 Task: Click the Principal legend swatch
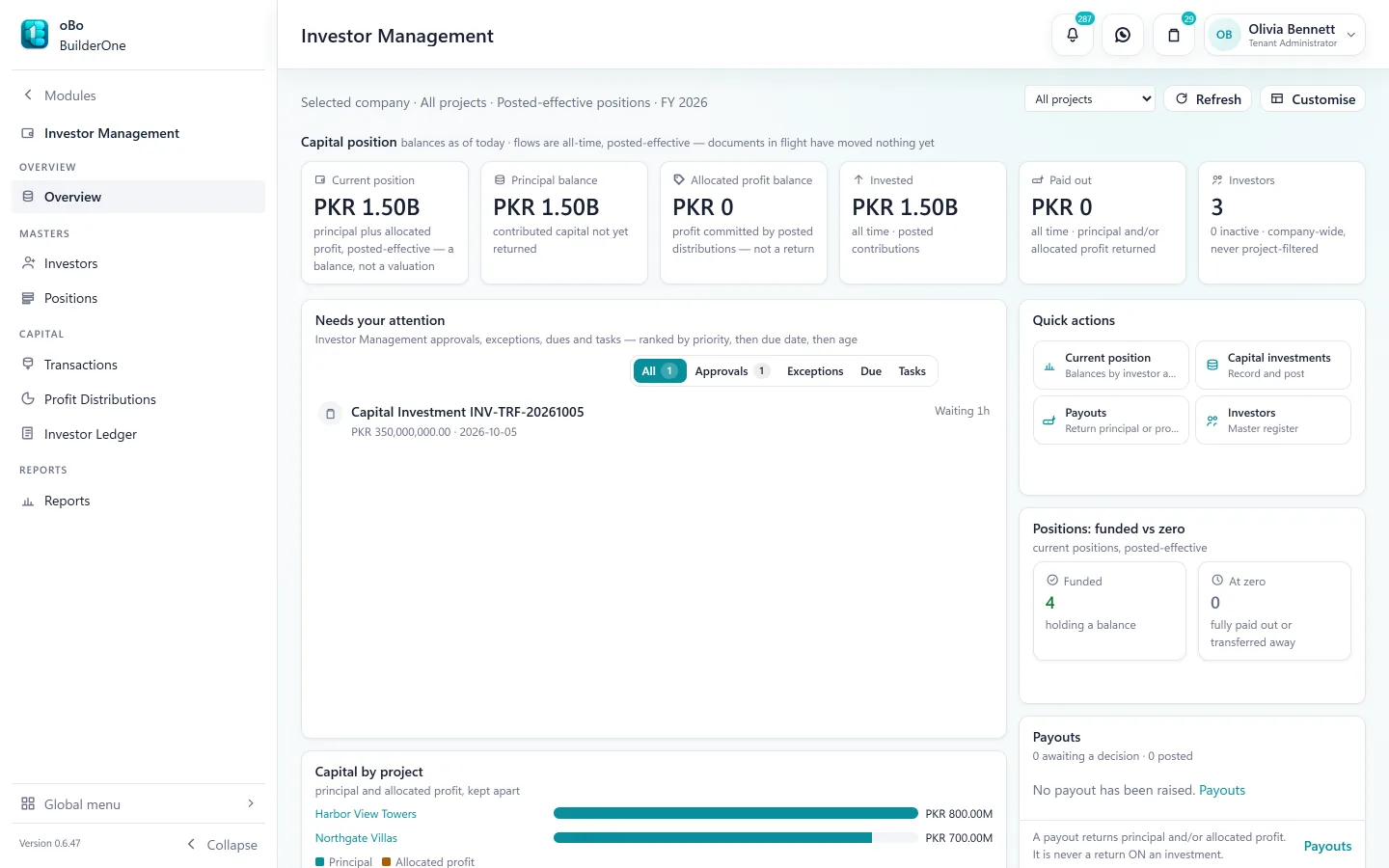pyautogui.click(x=320, y=861)
